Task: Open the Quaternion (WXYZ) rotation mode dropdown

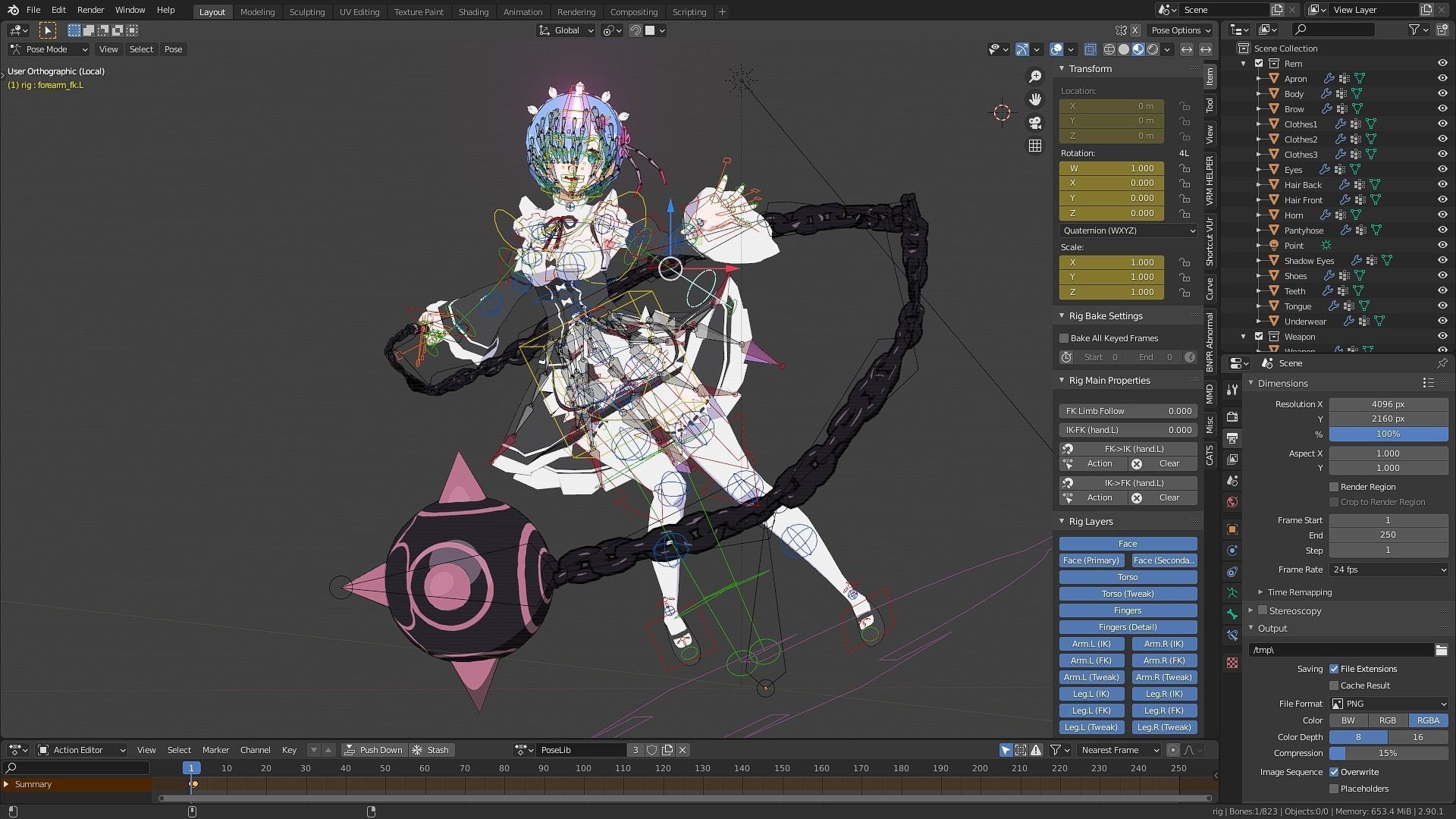Action: (x=1128, y=231)
